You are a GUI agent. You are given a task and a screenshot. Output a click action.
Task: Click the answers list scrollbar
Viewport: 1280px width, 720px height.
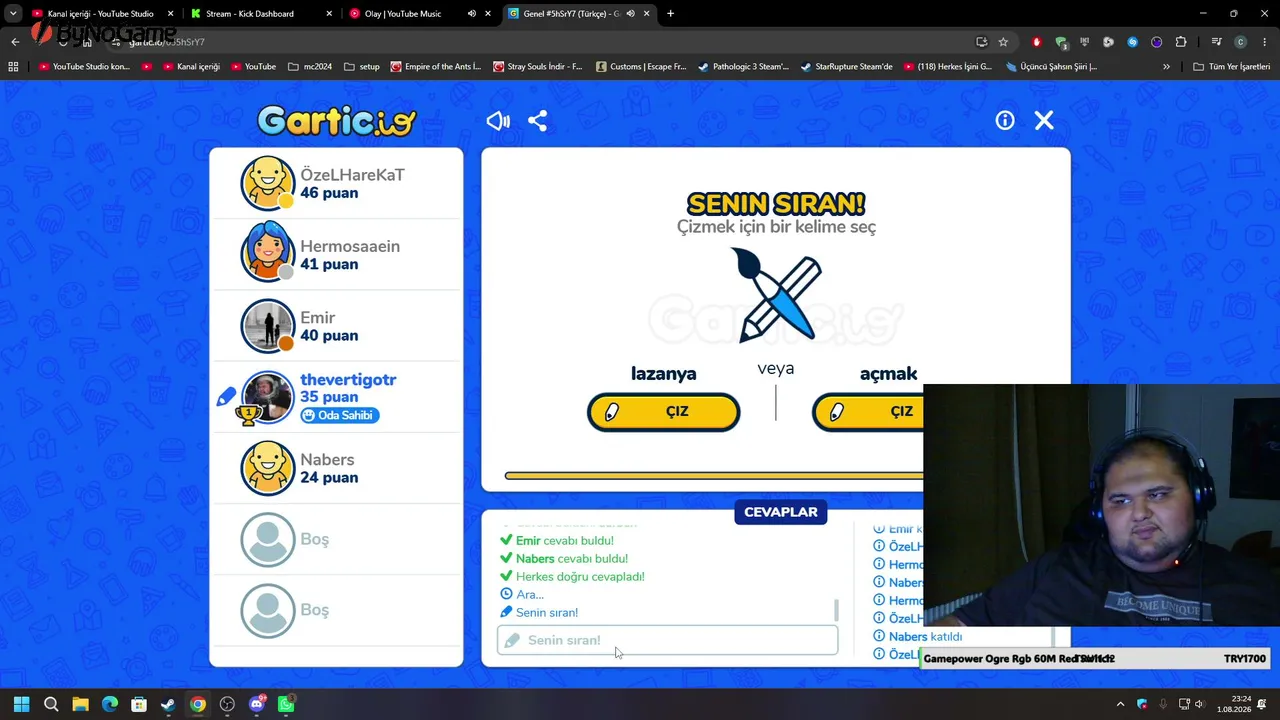click(836, 610)
